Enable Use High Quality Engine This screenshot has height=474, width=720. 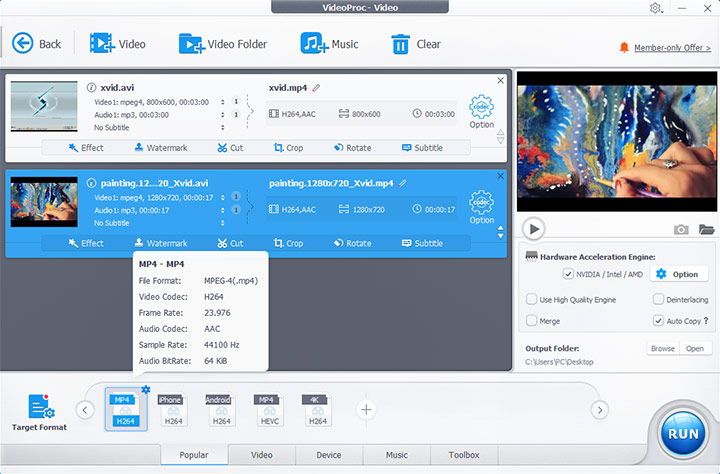[531, 299]
